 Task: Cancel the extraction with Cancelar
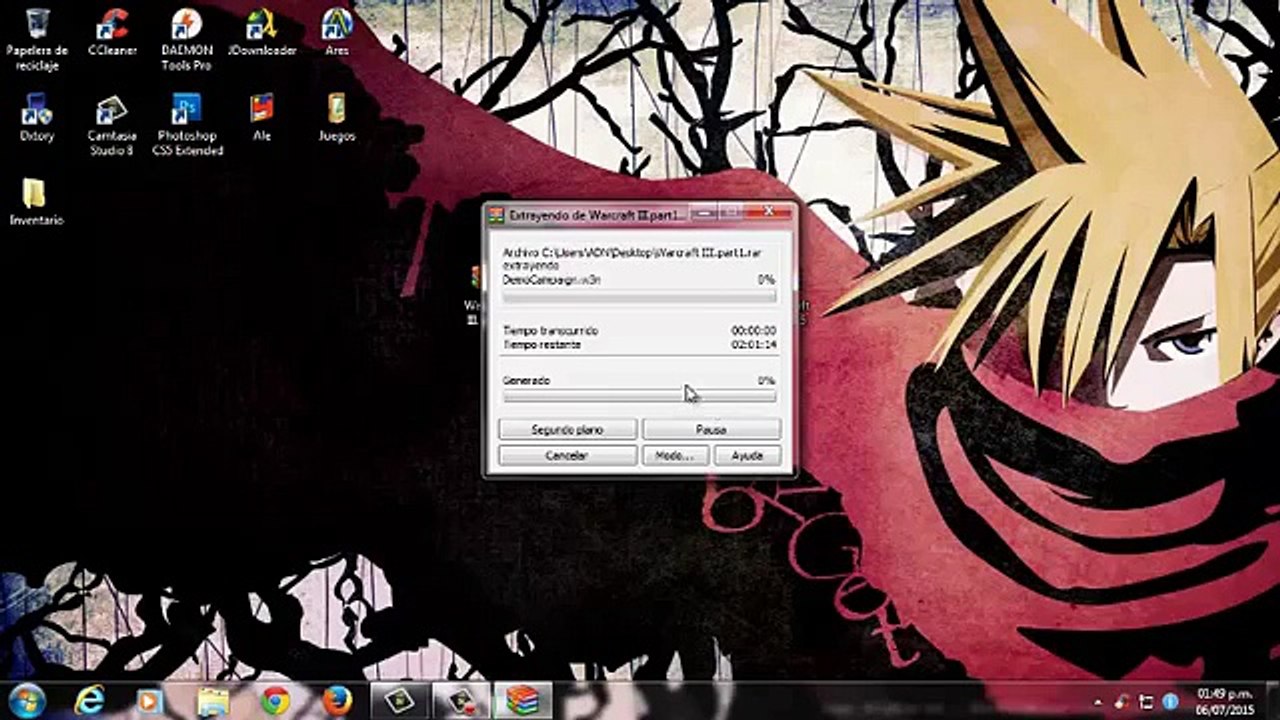tap(568, 455)
